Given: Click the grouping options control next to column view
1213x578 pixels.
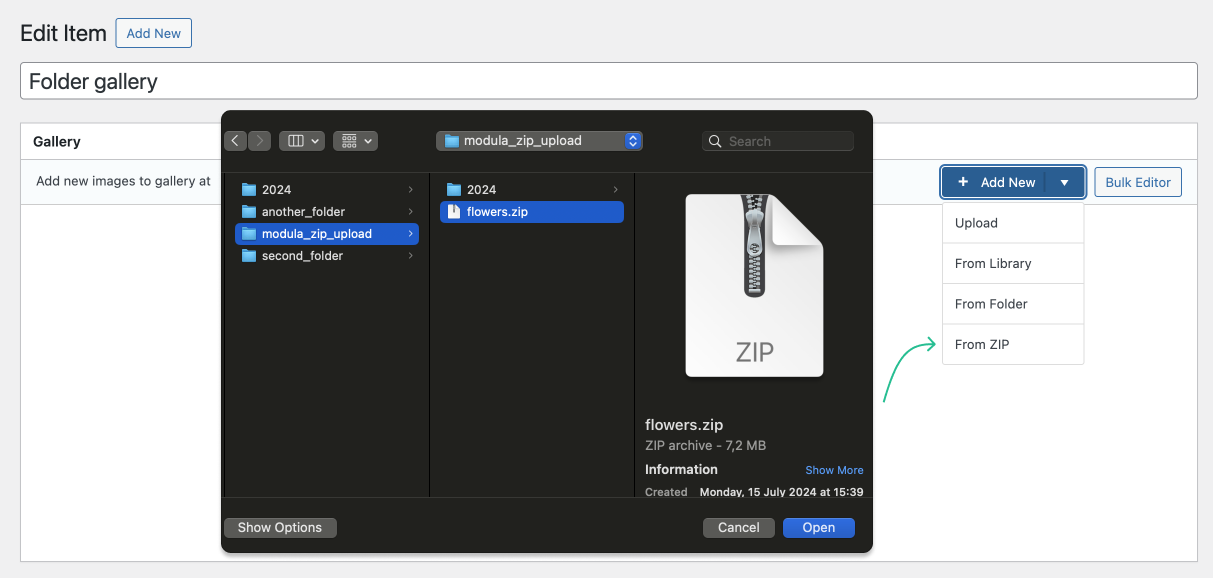Looking at the screenshot, I should 352,140.
